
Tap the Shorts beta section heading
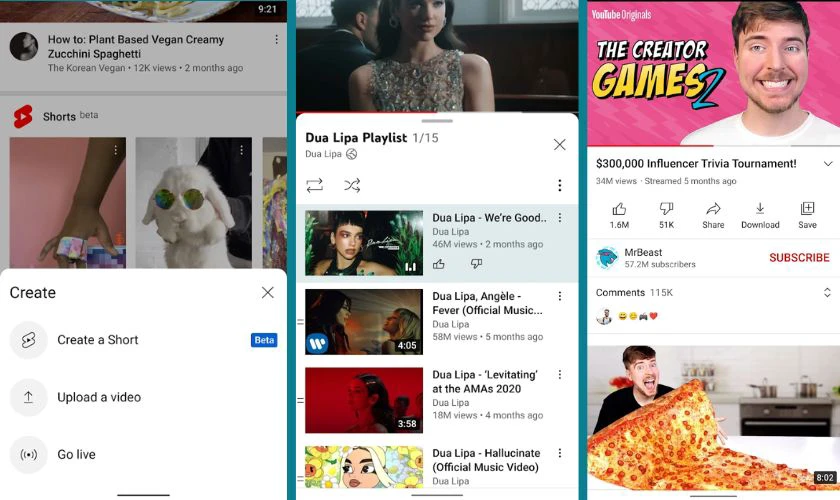coord(70,116)
